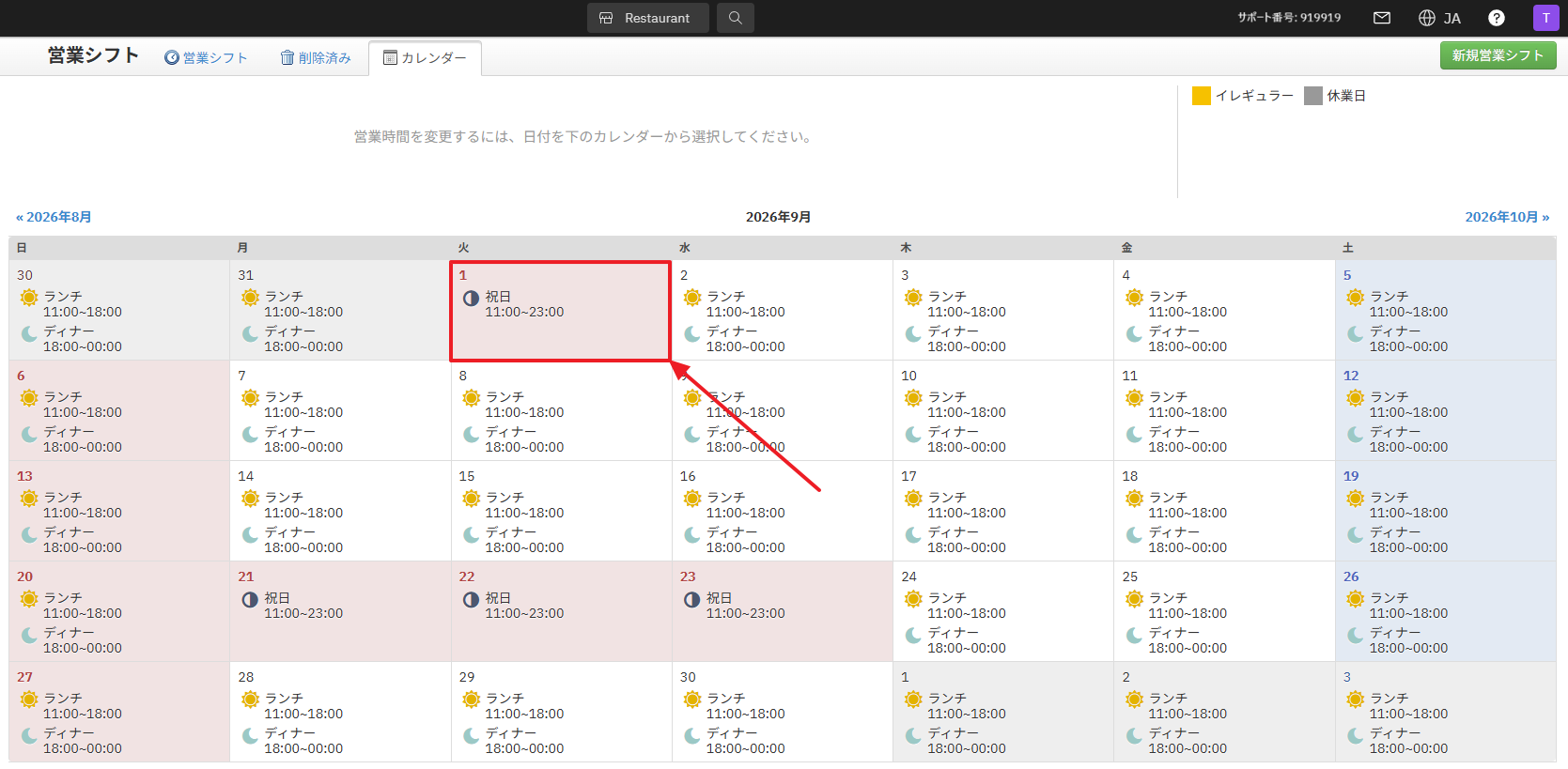Select date 18 in the calendar
1568x769 pixels.
coord(1130,476)
